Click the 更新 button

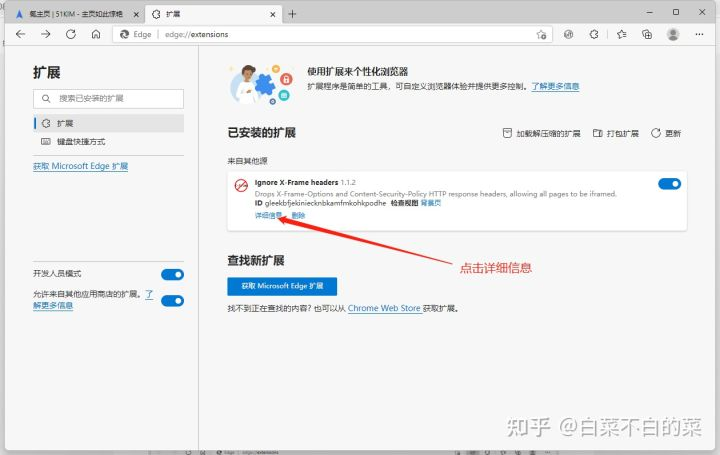(x=666, y=133)
